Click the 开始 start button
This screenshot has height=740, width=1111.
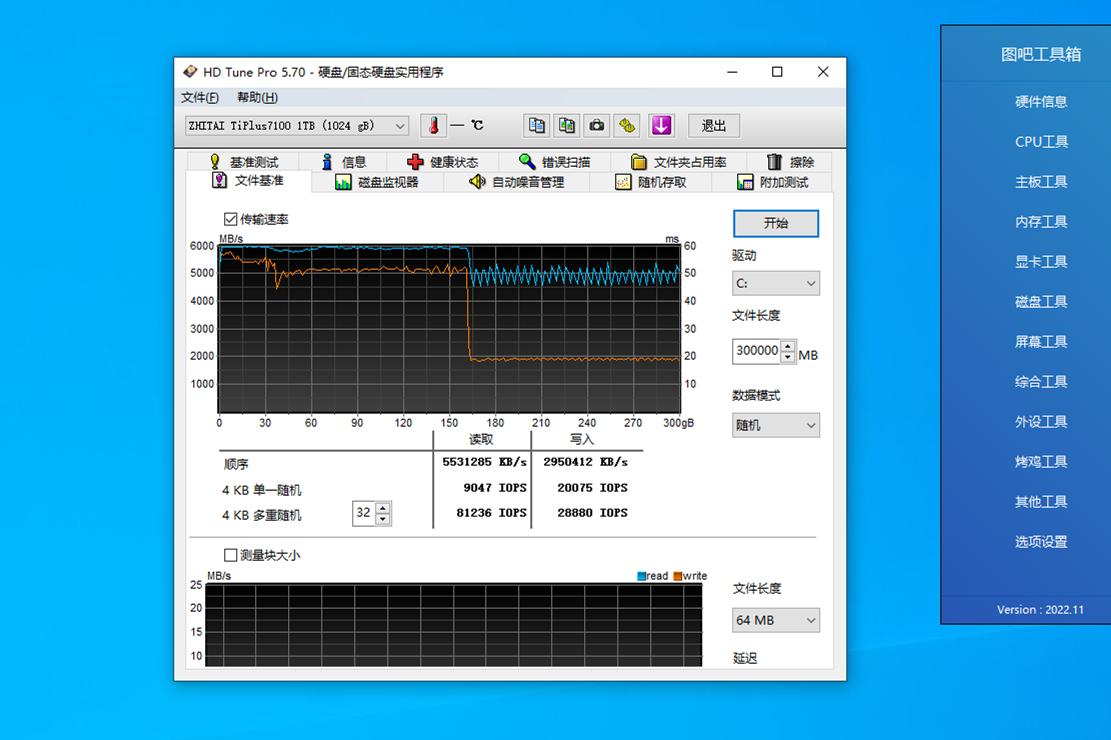(x=775, y=223)
